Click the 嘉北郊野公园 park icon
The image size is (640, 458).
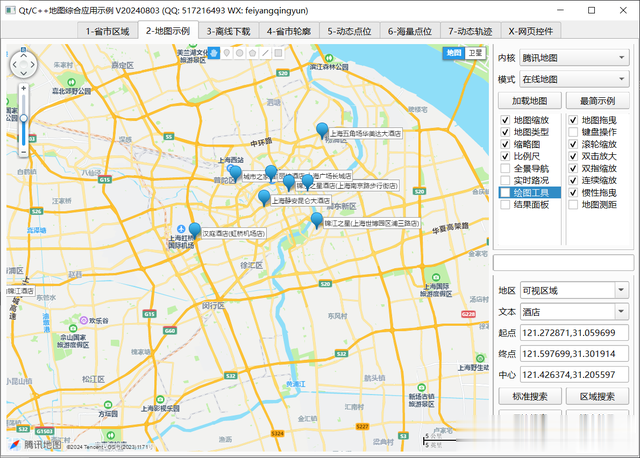click(x=71, y=82)
